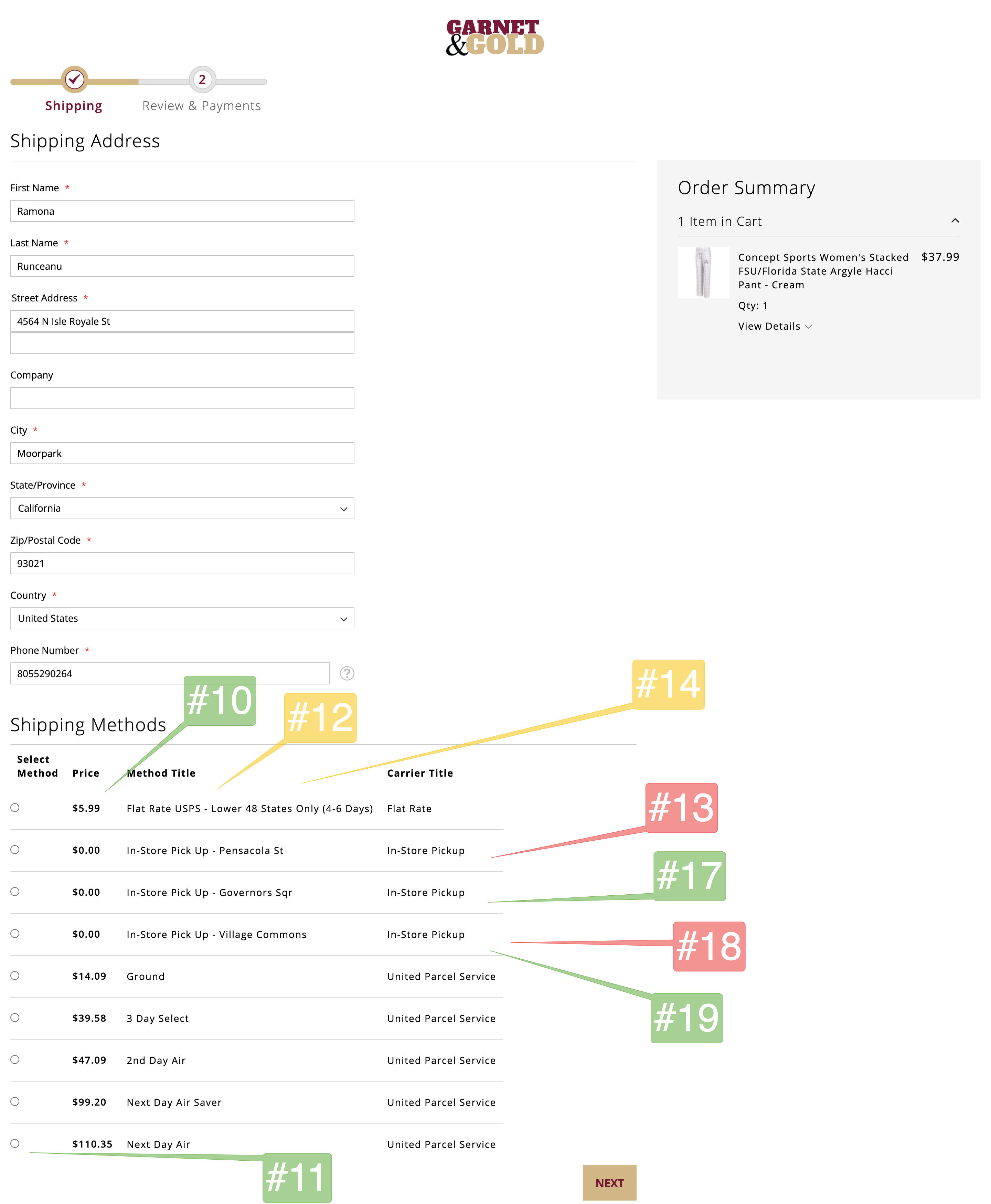Image resolution: width=991 pixels, height=1204 pixels.
Task: Click the first Street Address line field
Action: click(182, 321)
